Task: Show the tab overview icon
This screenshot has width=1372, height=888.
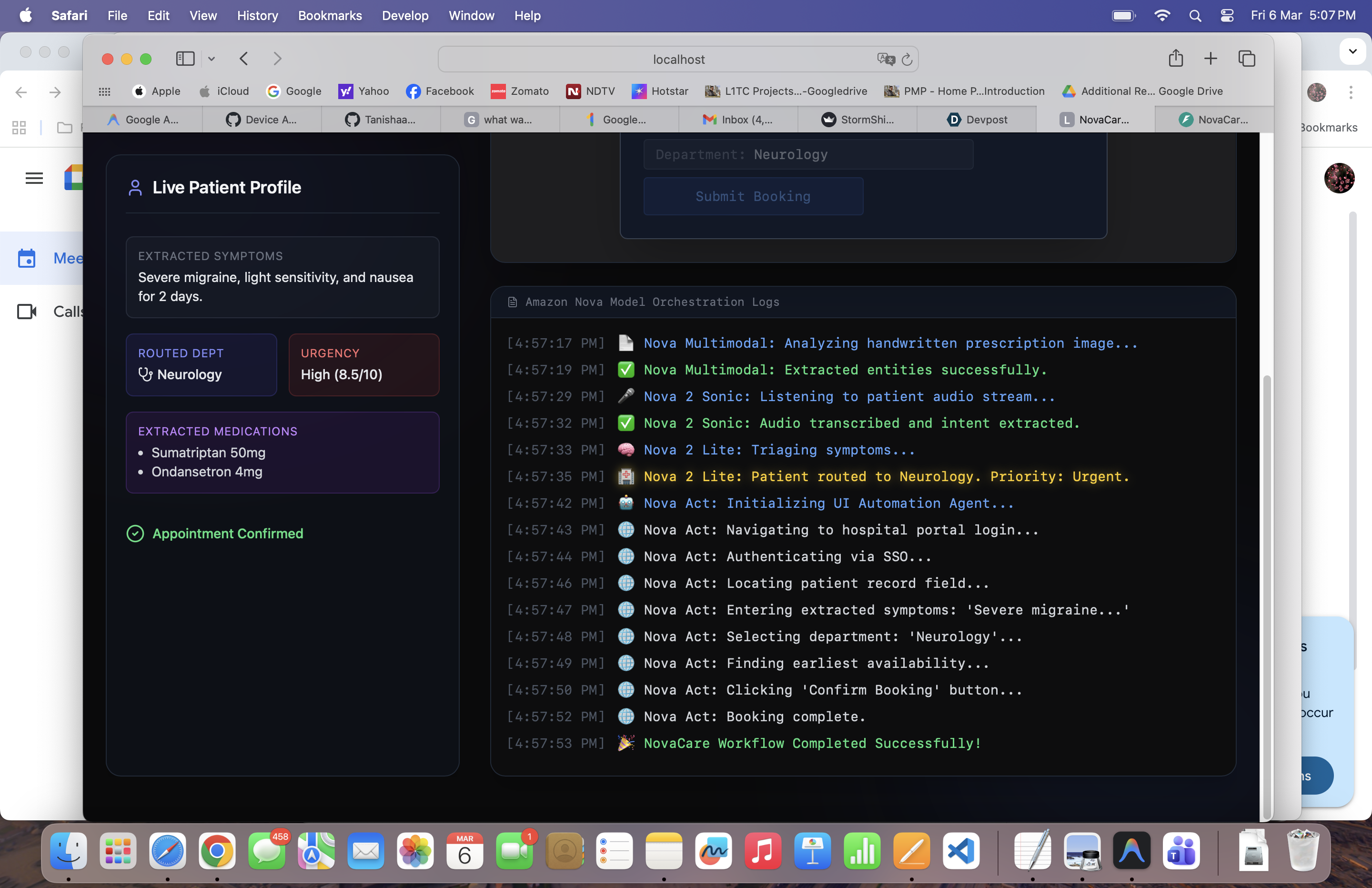Action: pos(1246,58)
